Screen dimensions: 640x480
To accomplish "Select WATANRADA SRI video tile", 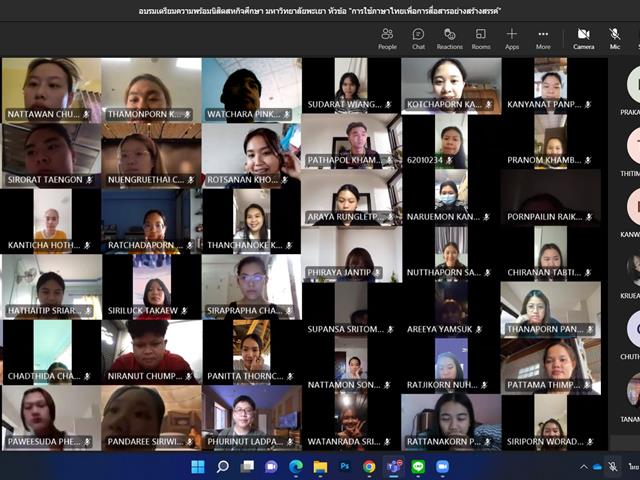I will (351, 422).
